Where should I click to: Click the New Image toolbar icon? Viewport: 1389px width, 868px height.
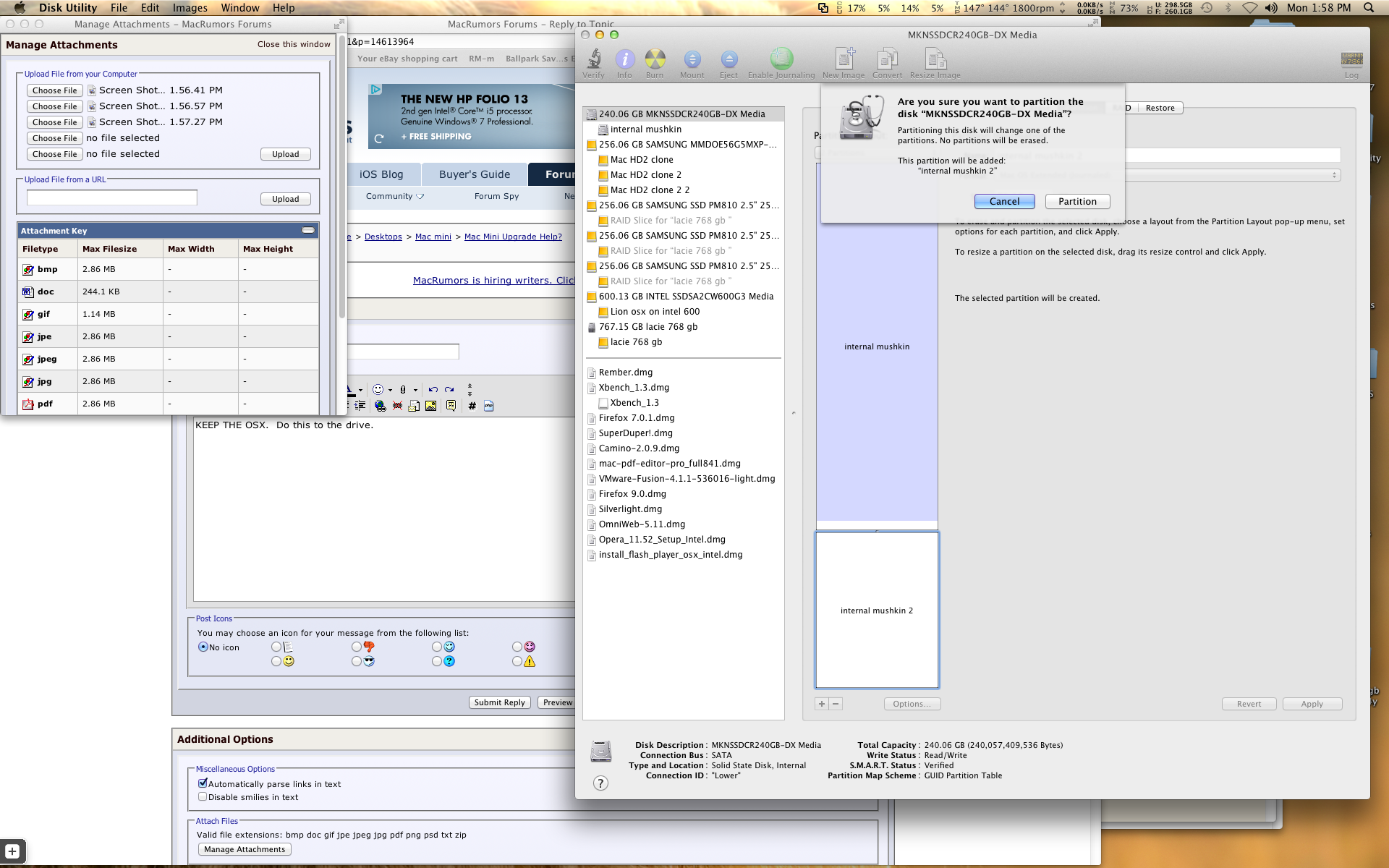[x=844, y=60]
